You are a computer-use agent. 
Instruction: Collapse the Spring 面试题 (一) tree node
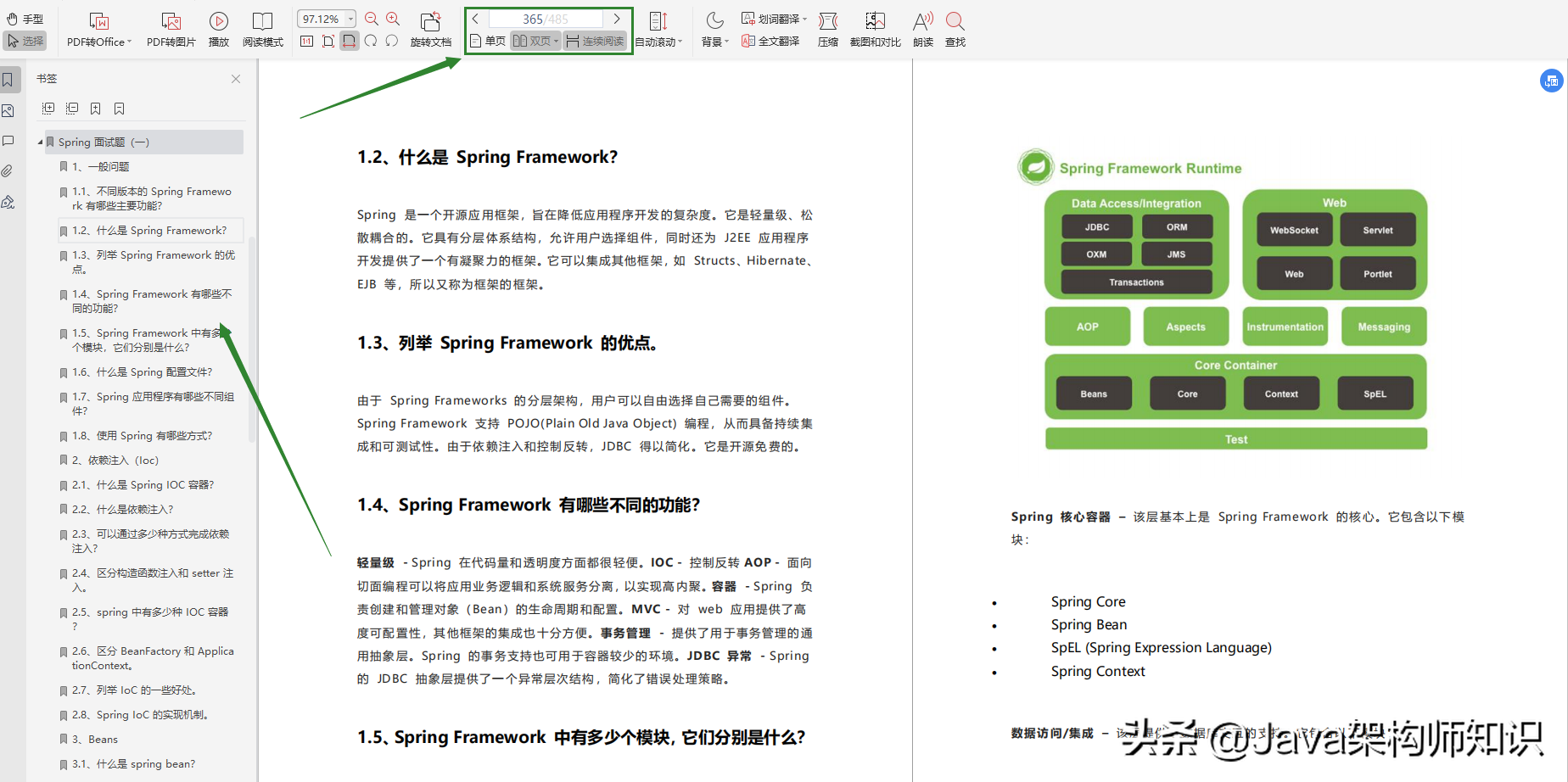(40, 142)
